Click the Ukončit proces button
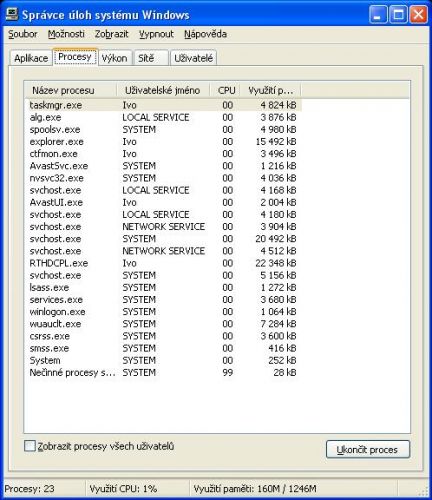 click(368, 449)
